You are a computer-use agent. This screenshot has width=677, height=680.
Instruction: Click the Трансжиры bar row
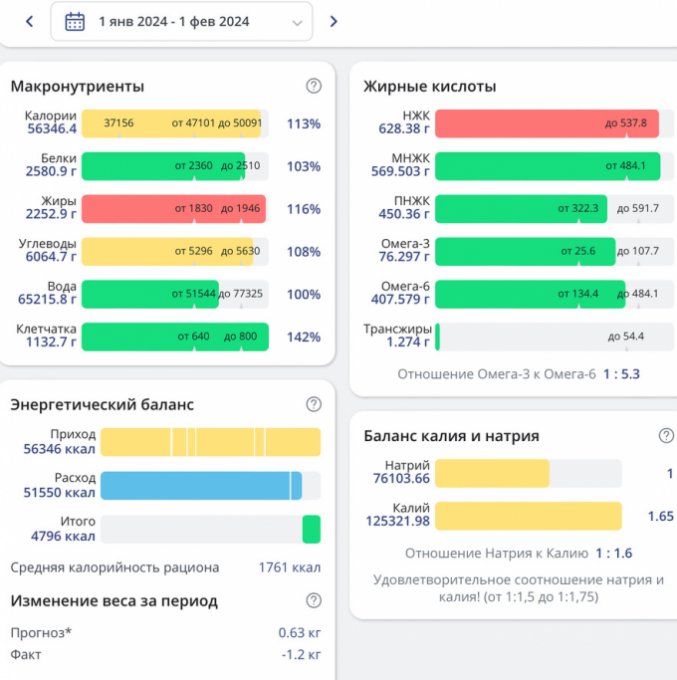547,336
